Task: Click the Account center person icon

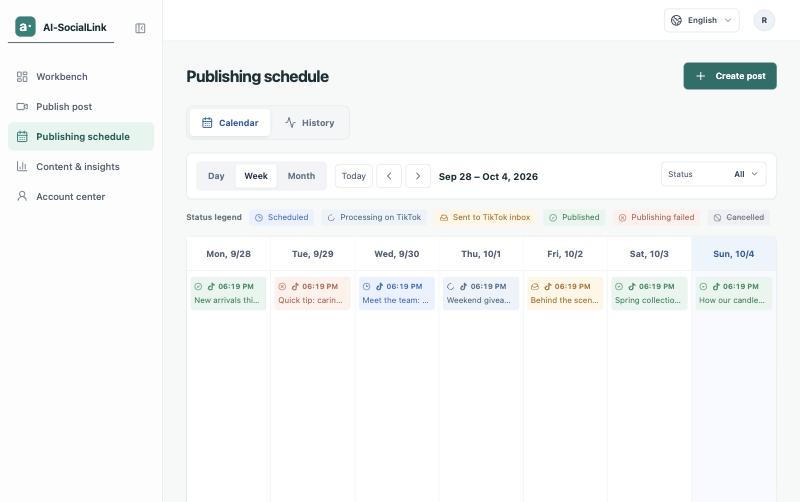Action: (x=22, y=196)
